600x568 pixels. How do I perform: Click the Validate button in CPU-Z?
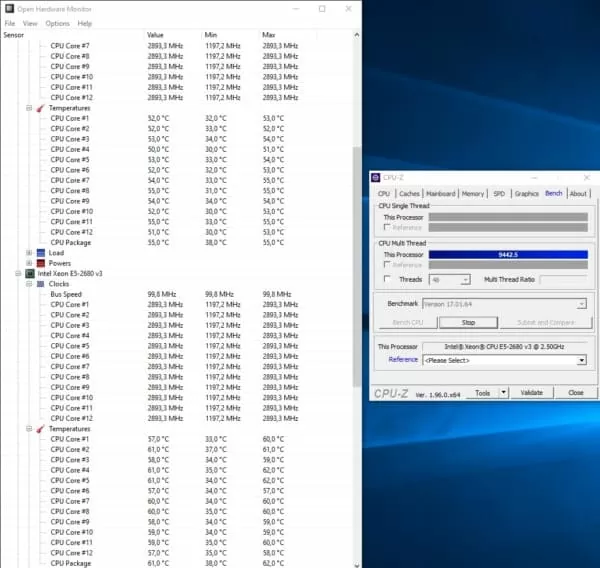click(532, 393)
